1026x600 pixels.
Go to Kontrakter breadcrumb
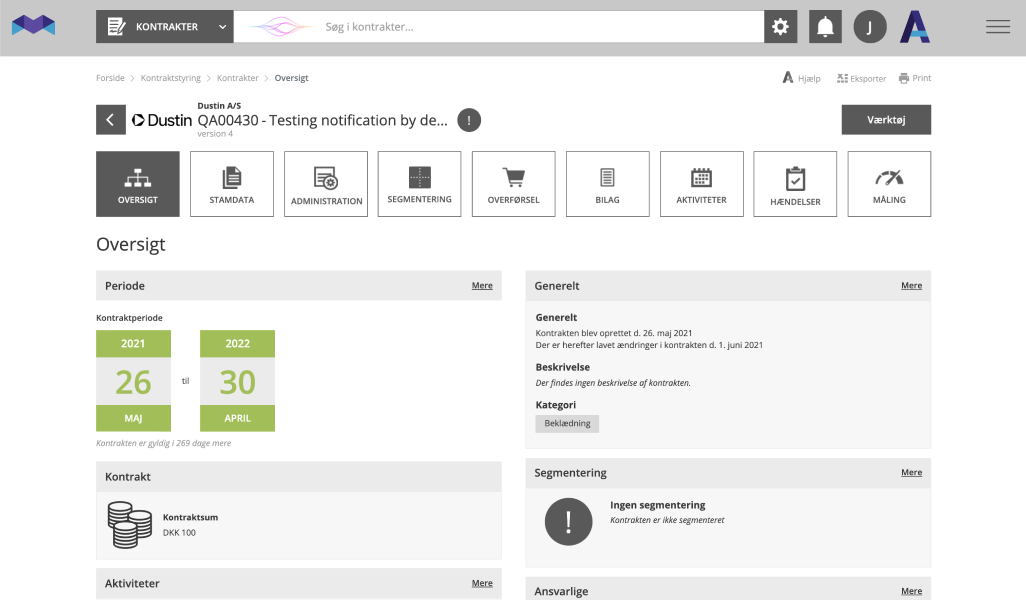pyautogui.click(x=238, y=78)
